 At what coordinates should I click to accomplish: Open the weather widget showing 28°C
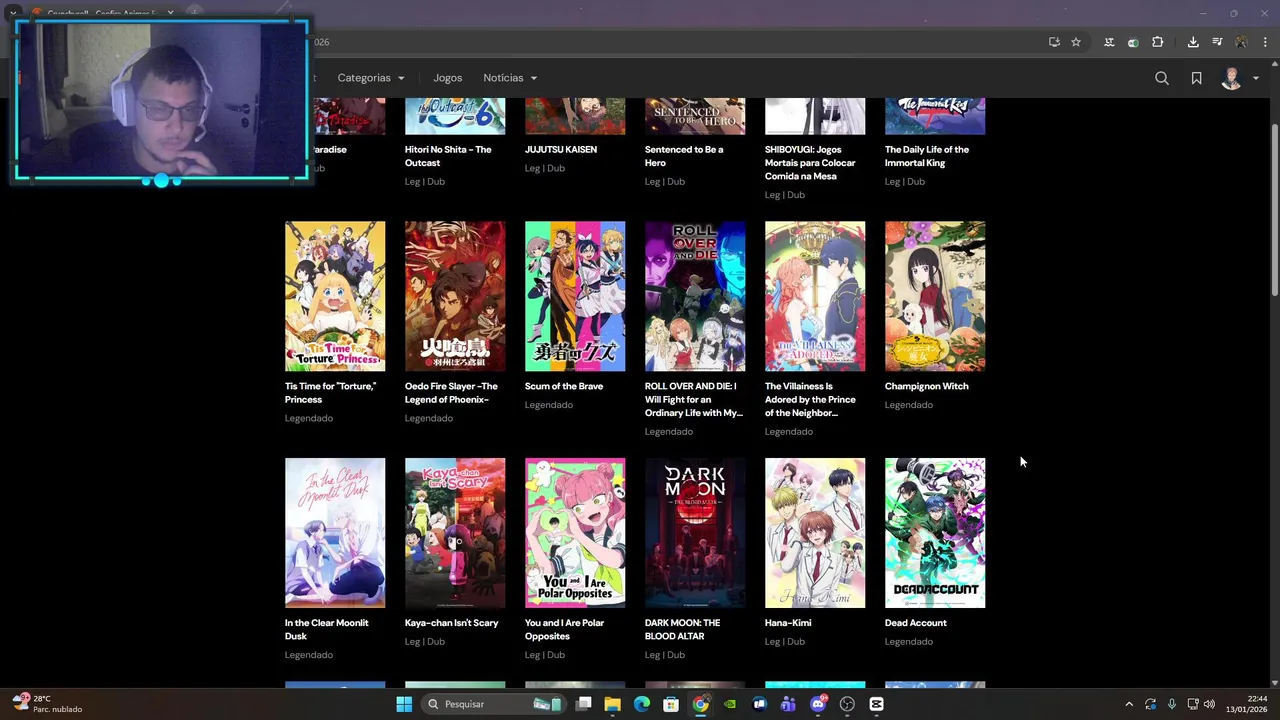[x=47, y=704]
